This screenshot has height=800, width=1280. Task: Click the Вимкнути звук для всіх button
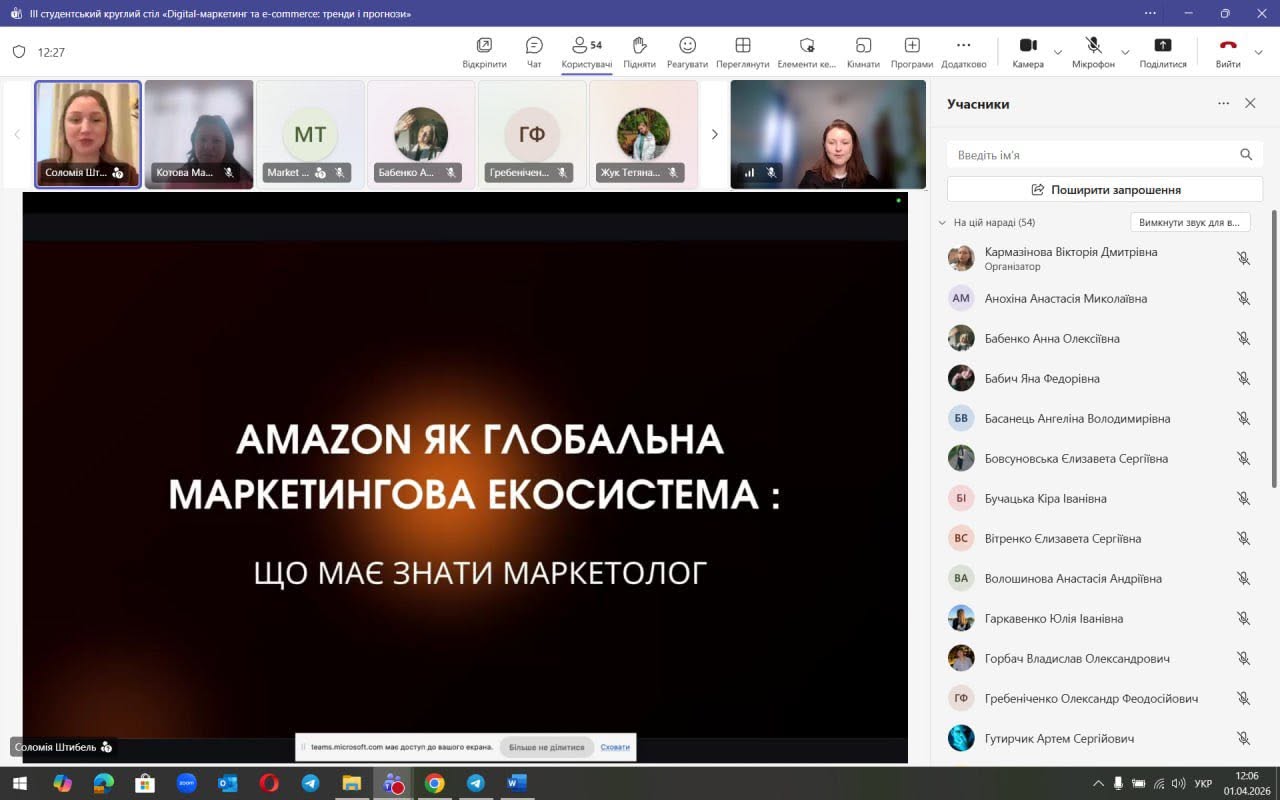coord(1190,222)
